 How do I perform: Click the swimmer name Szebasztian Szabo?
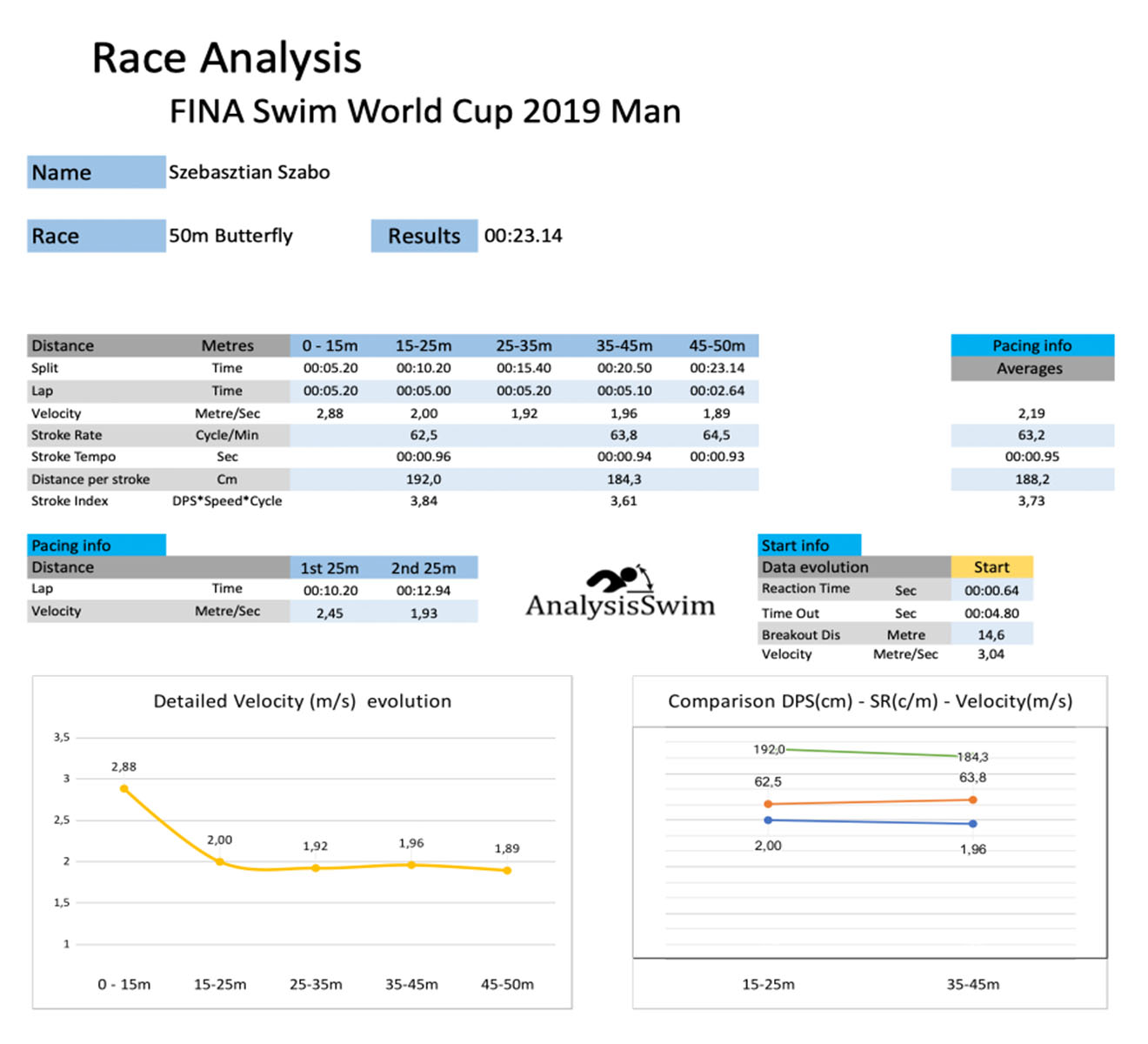pyautogui.click(x=250, y=172)
